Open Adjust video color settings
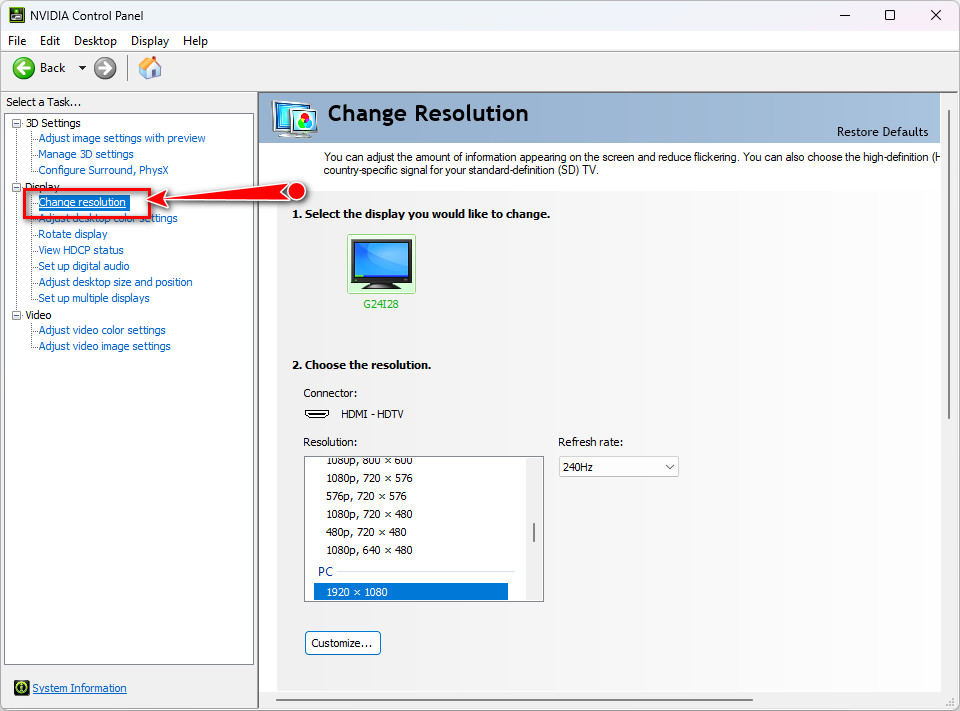 (x=102, y=330)
